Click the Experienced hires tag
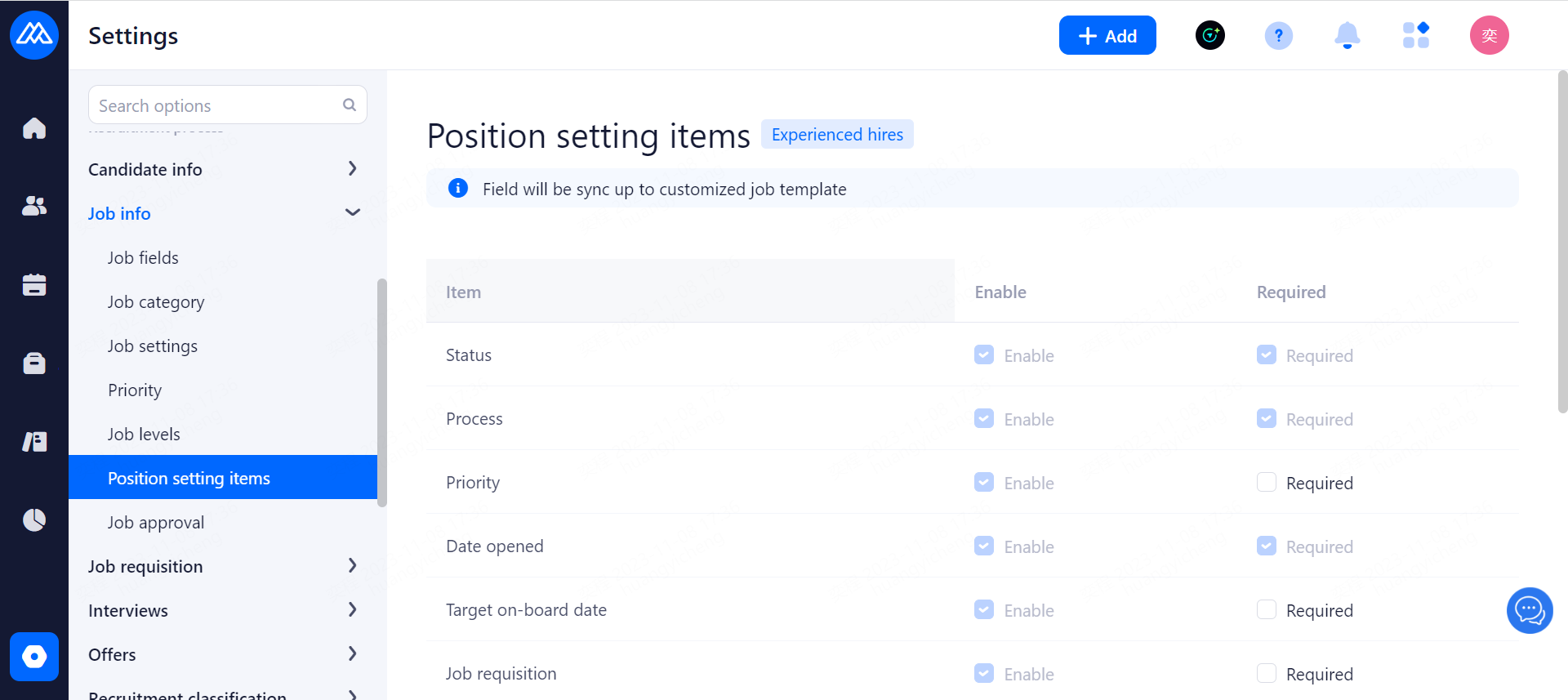The height and width of the screenshot is (700, 1568). click(x=837, y=135)
